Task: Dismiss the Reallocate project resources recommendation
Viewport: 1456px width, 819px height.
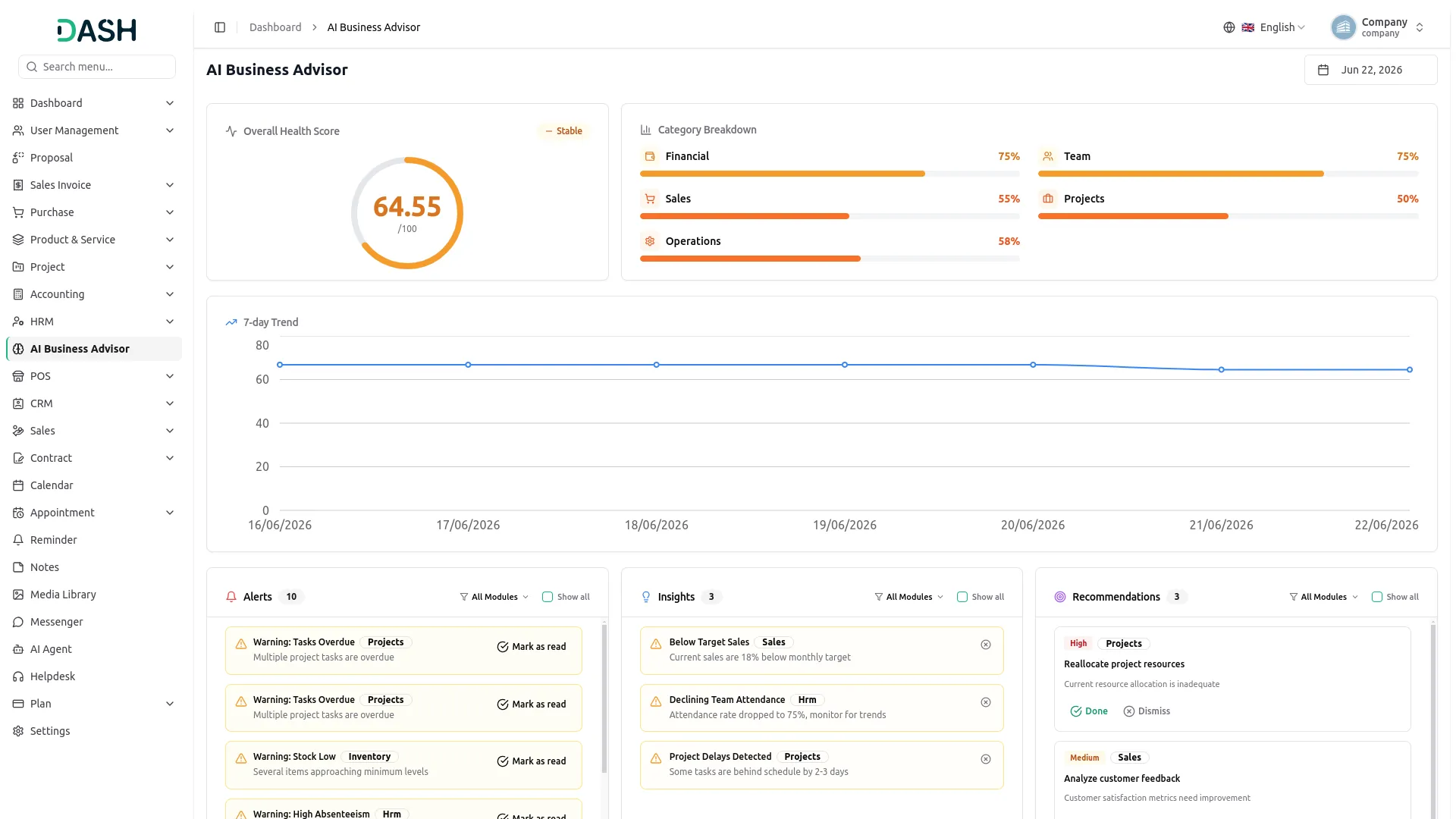Action: 1147,711
